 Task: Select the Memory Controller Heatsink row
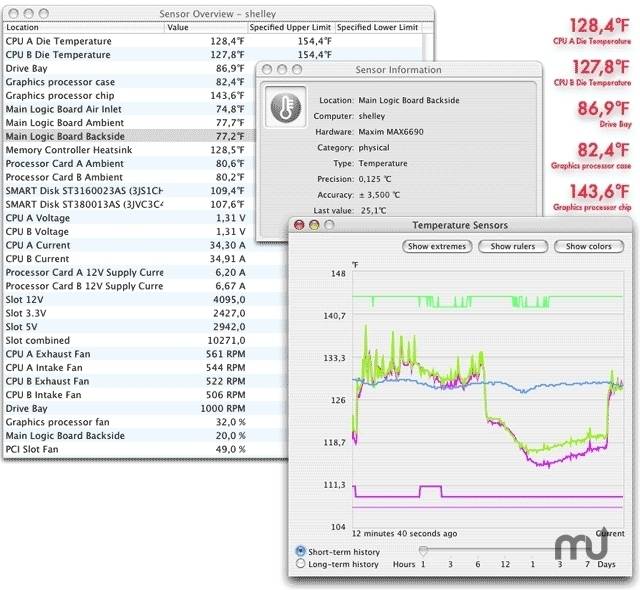tap(129, 150)
